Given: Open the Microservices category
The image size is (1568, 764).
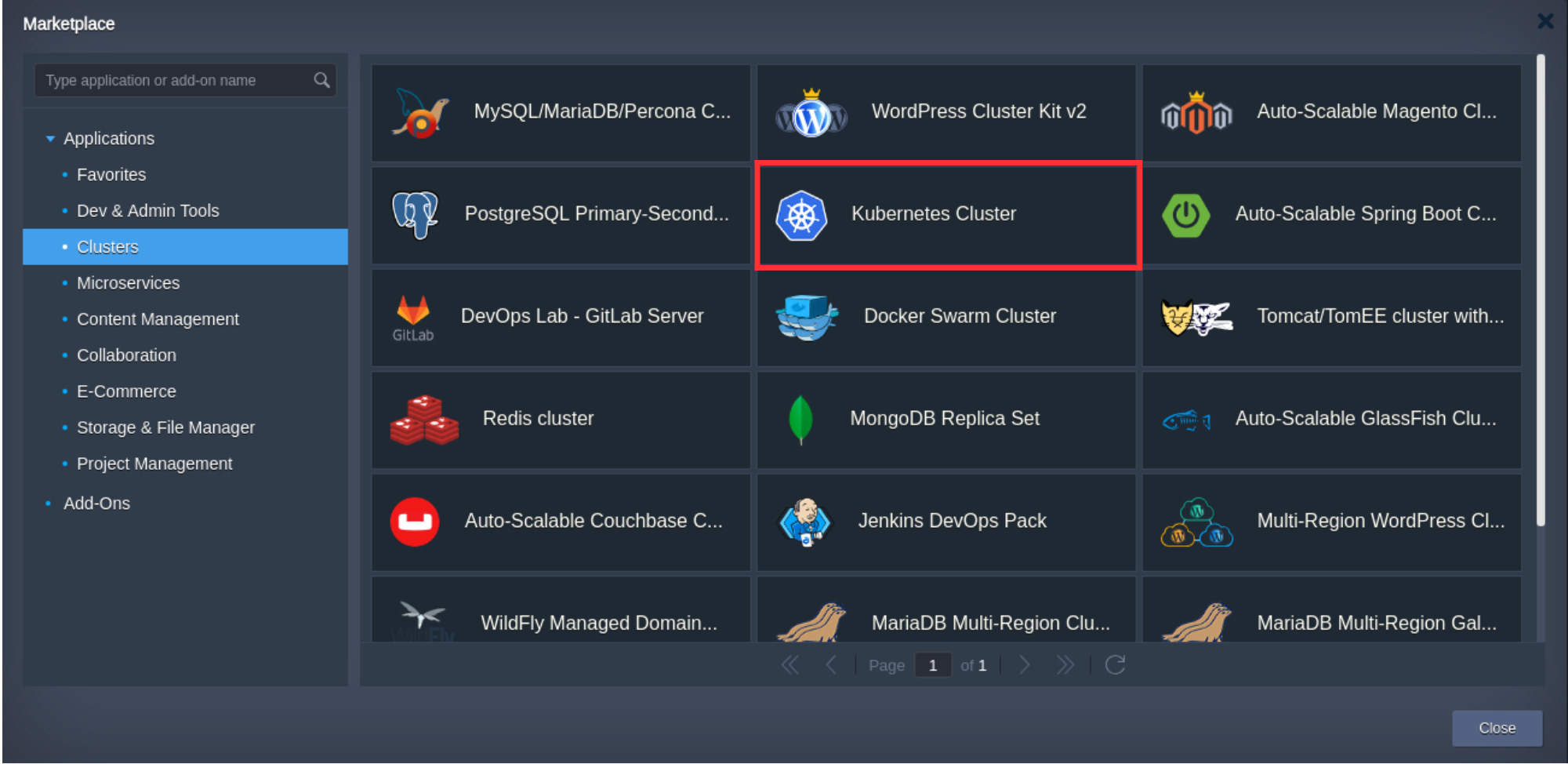Looking at the screenshot, I should pos(128,283).
